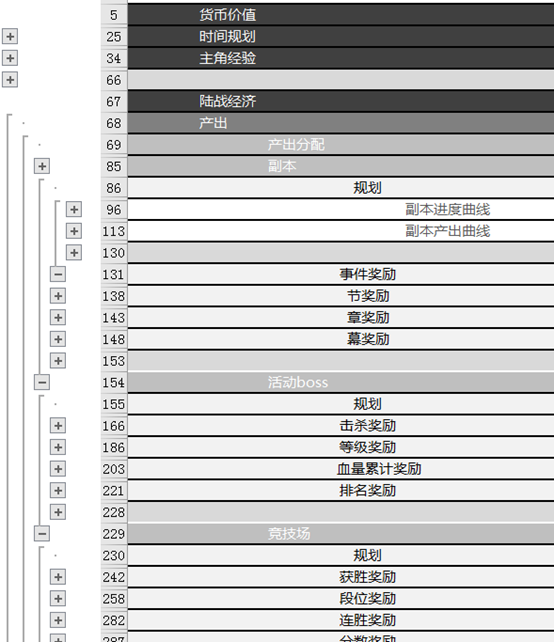This screenshot has width=554, height=642.
Task: Select the 副本产出曲线 cell
Action: pyautogui.click(x=341, y=231)
